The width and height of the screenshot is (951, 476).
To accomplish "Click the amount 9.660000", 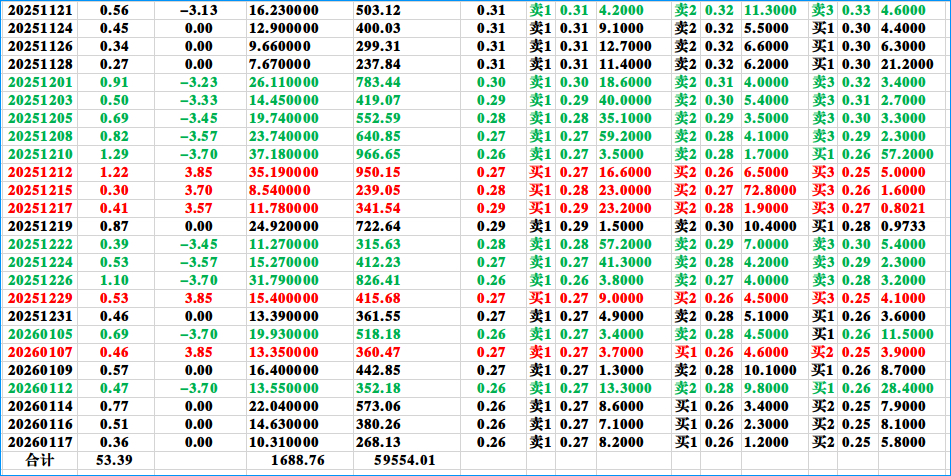I will 280,46.
